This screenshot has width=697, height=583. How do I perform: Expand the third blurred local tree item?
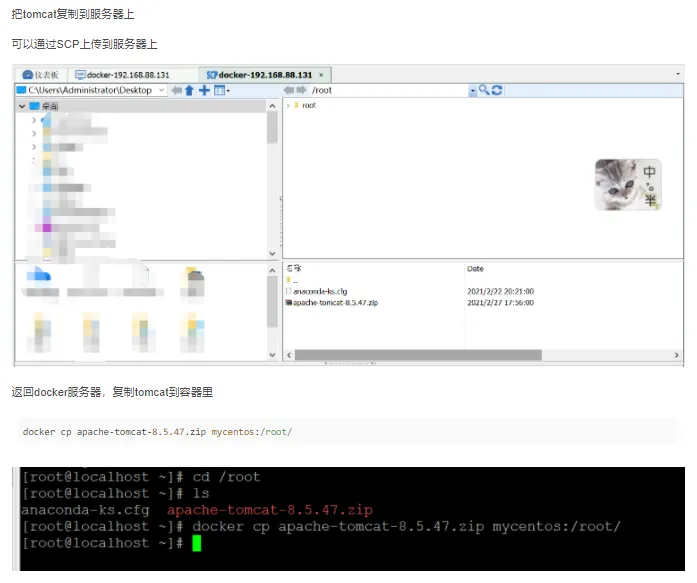coord(34,147)
